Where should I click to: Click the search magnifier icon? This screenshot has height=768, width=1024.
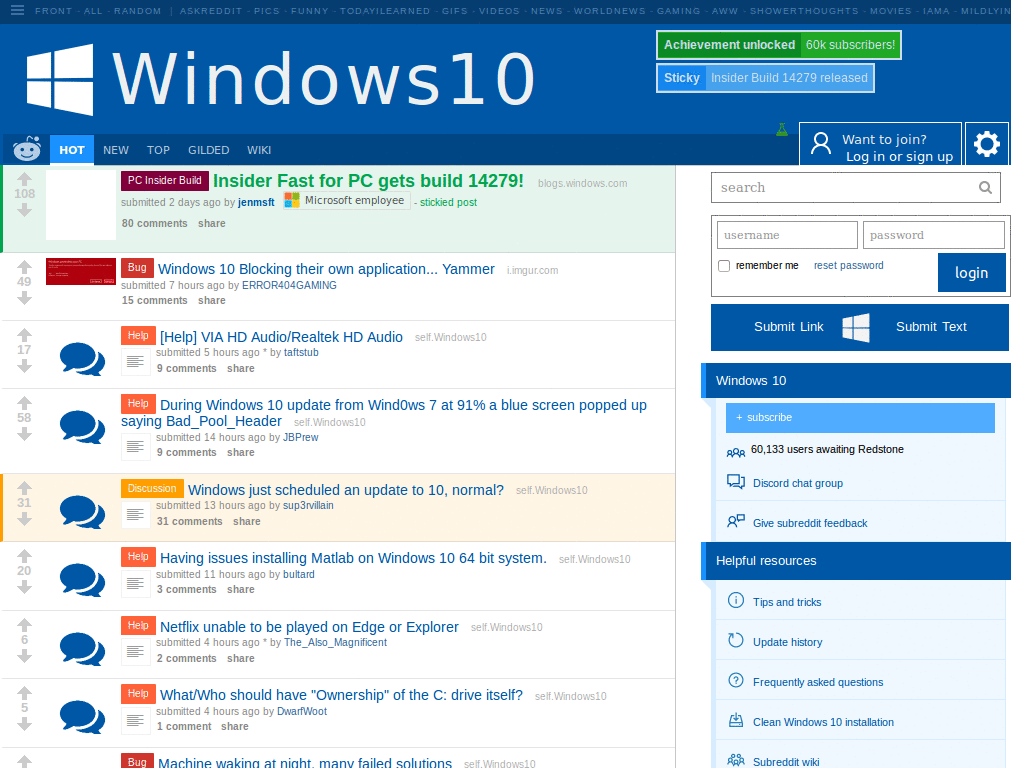coord(985,188)
